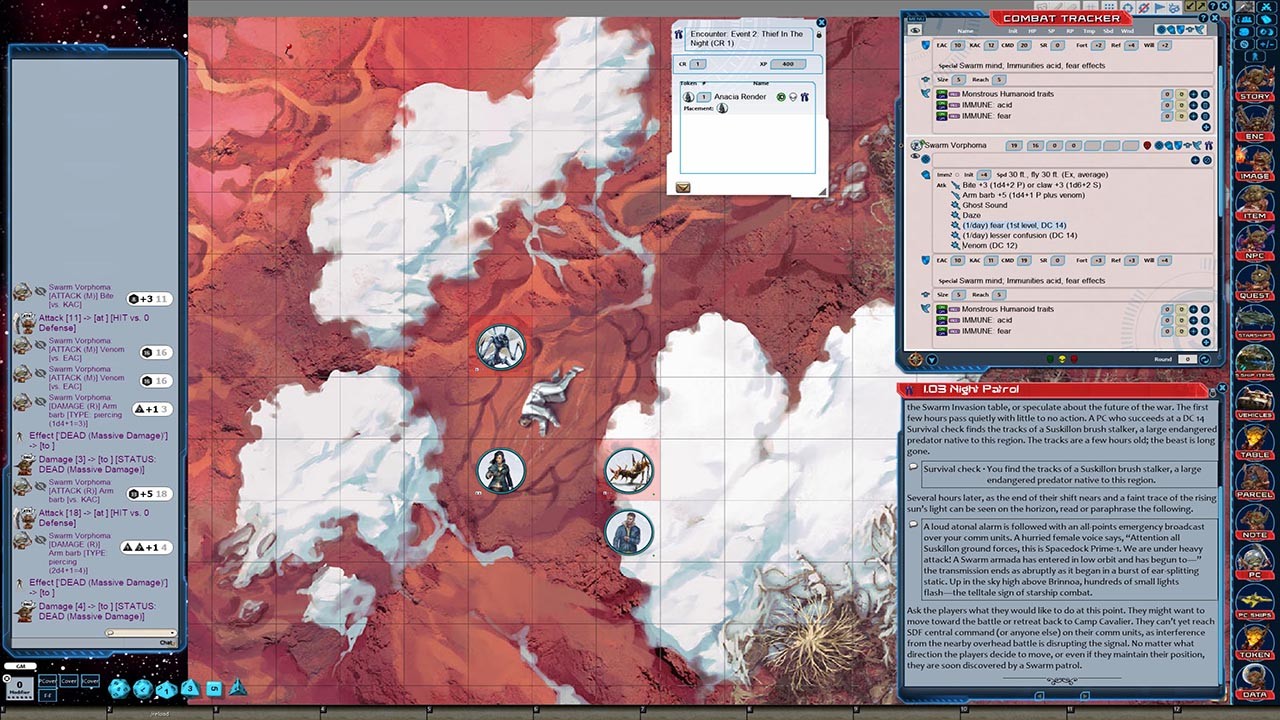Click the Cover button in the modifier area

coord(69,681)
